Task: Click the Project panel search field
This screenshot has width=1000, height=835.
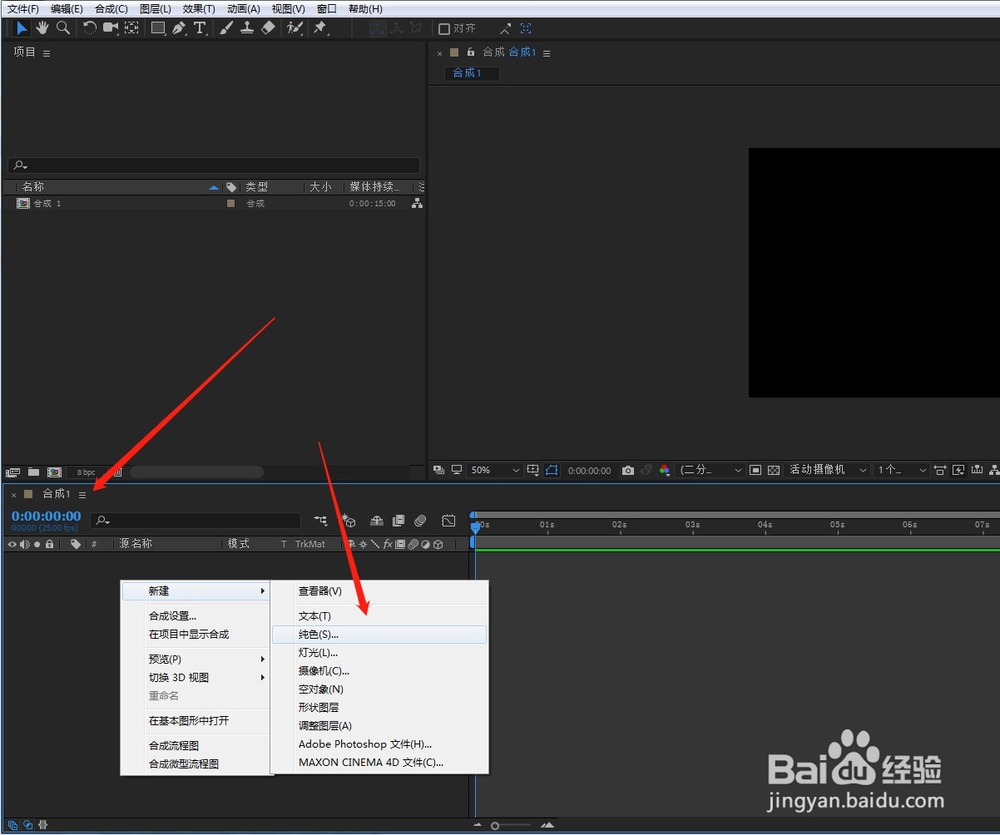Action: [x=214, y=165]
